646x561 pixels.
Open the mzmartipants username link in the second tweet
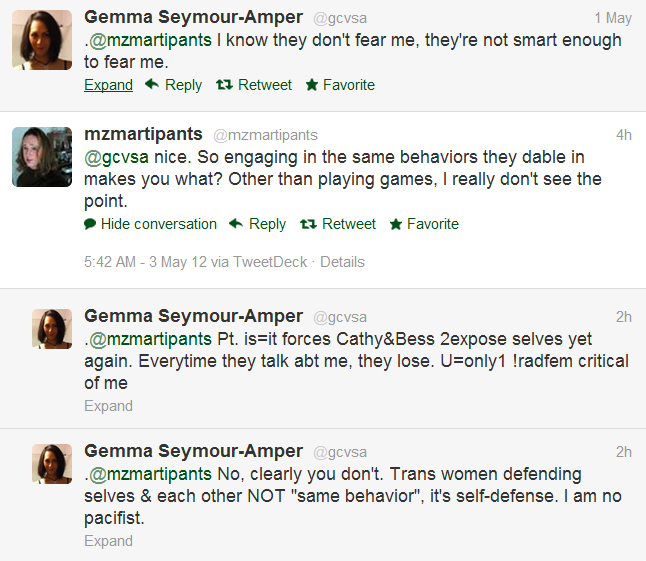point(144,135)
